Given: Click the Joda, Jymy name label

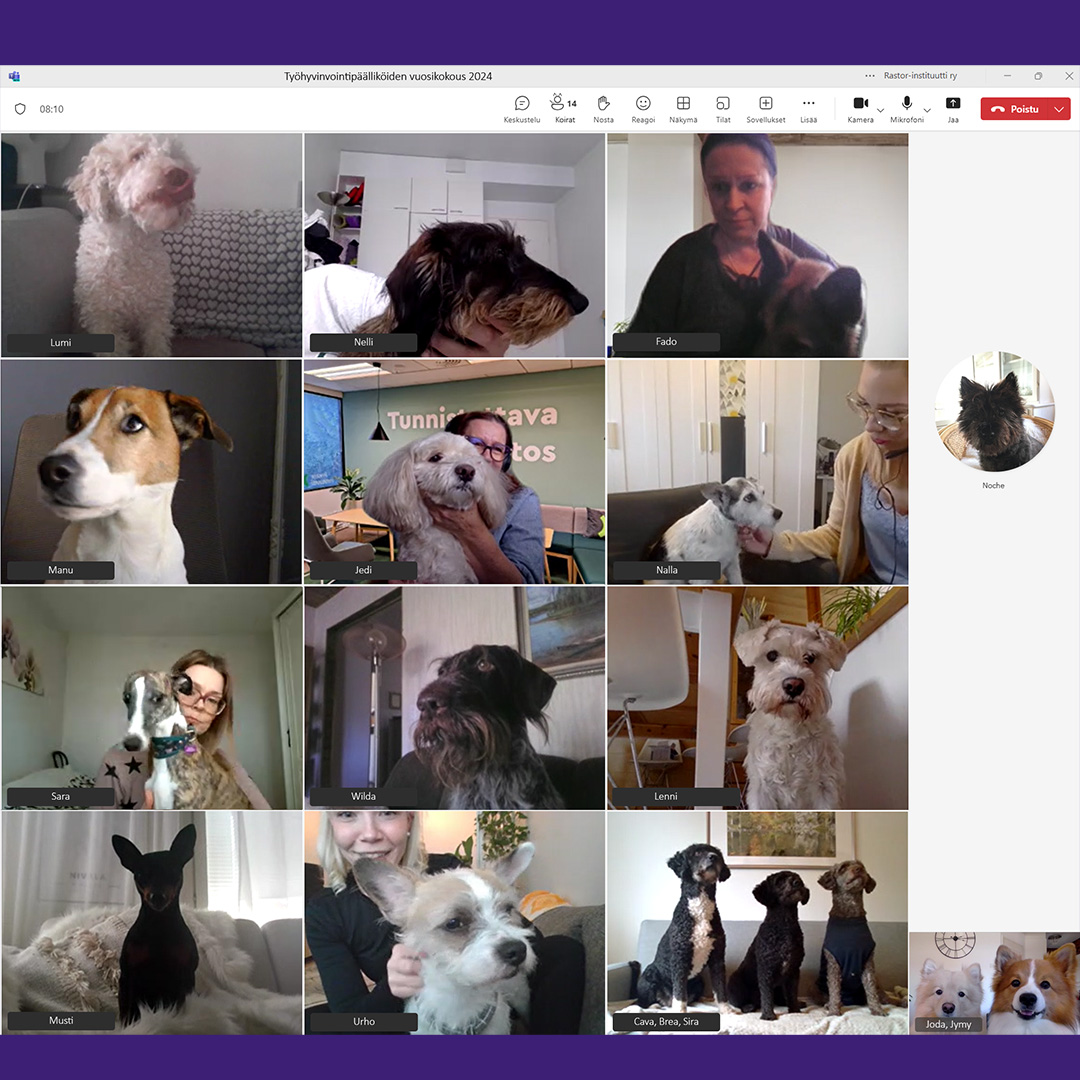Looking at the screenshot, I should tap(948, 1024).
